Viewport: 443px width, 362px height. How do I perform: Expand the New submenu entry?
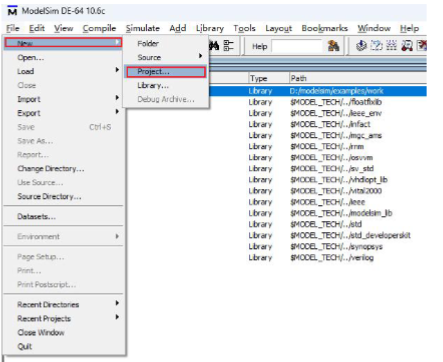click(x=63, y=43)
